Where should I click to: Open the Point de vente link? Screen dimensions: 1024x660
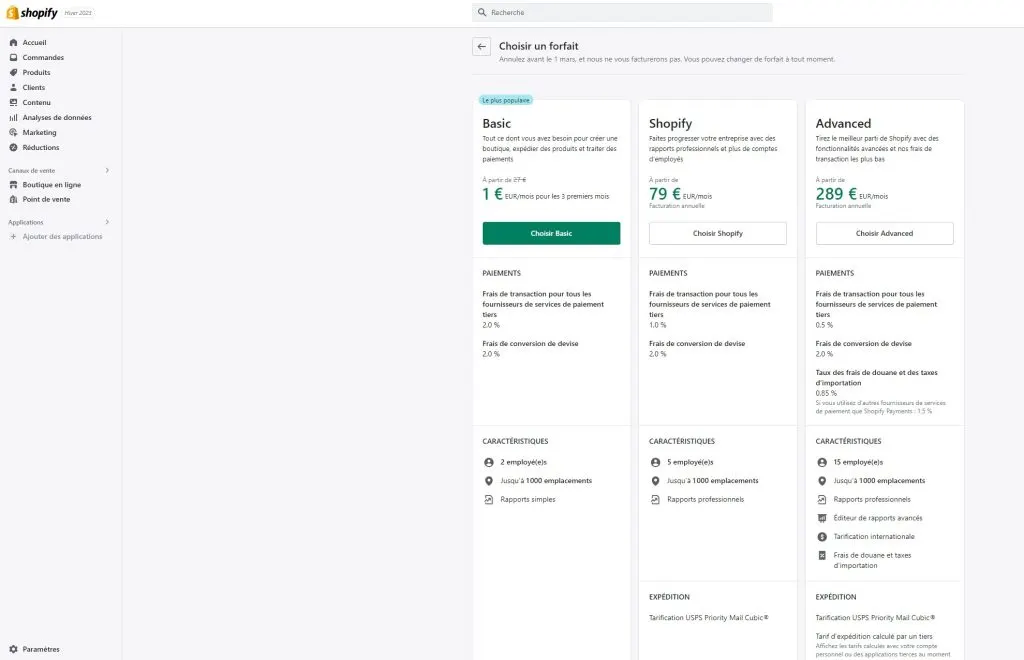click(46, 199)
